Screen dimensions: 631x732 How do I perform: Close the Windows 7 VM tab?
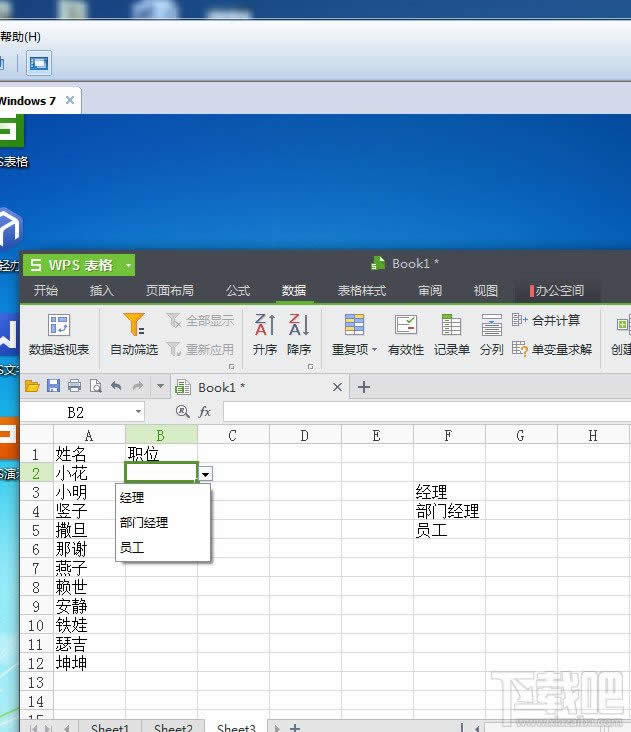pos(70,100)
